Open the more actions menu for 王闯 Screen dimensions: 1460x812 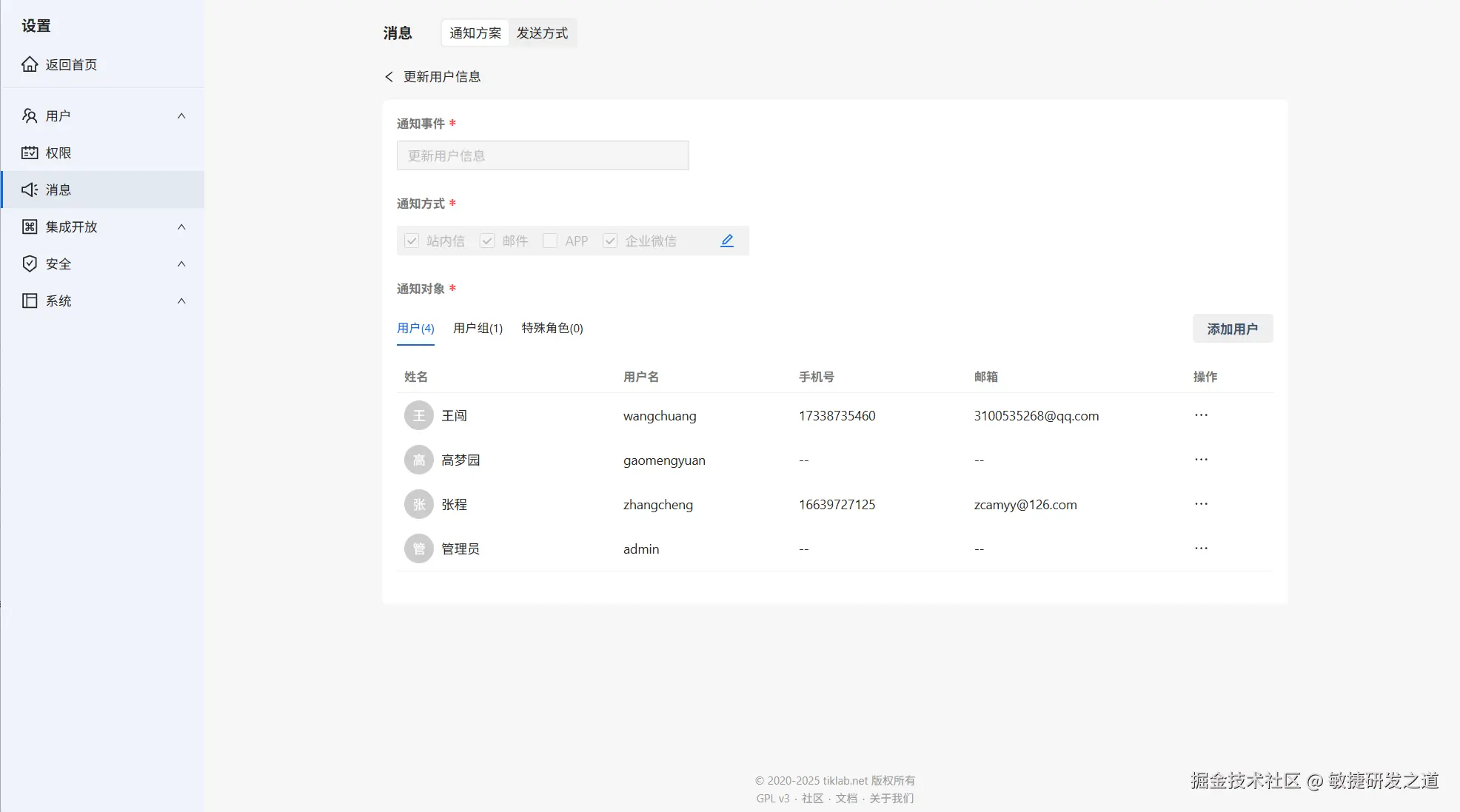(1201, 415)
